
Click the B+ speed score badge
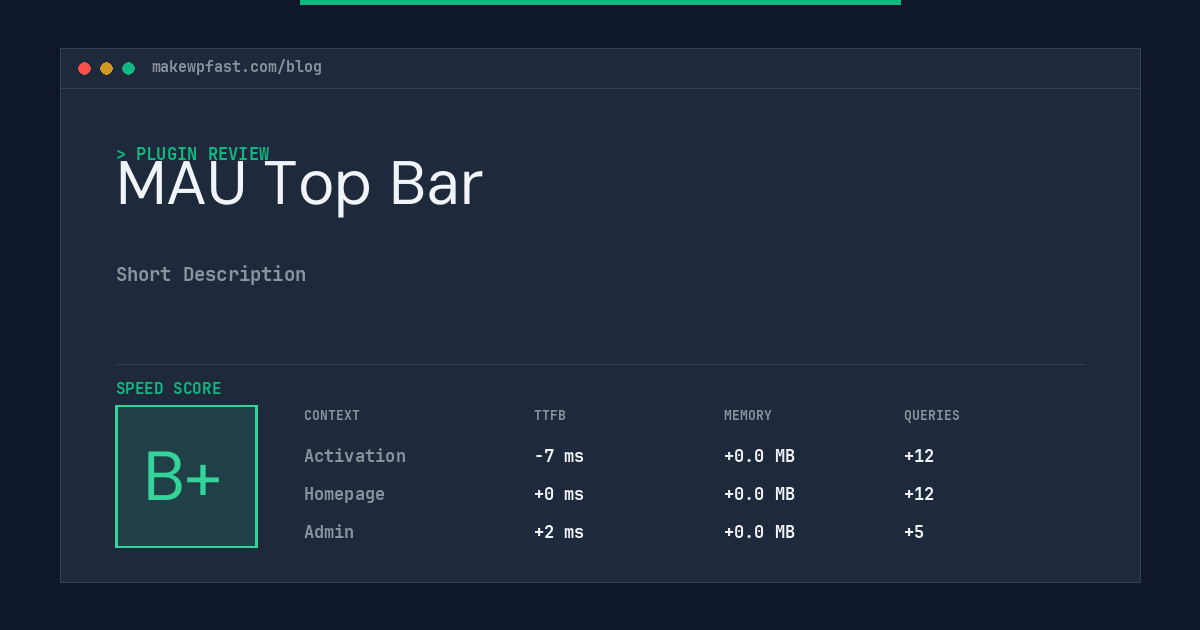point(186,476)
